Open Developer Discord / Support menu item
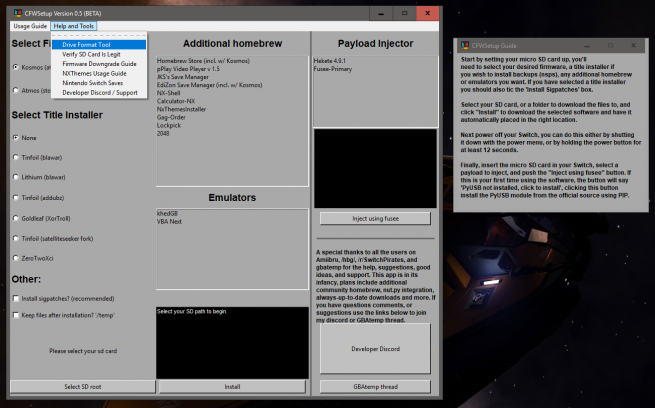The height and width of the screenshot is (408, 655). pyautogui.click(x=99, y=92)
